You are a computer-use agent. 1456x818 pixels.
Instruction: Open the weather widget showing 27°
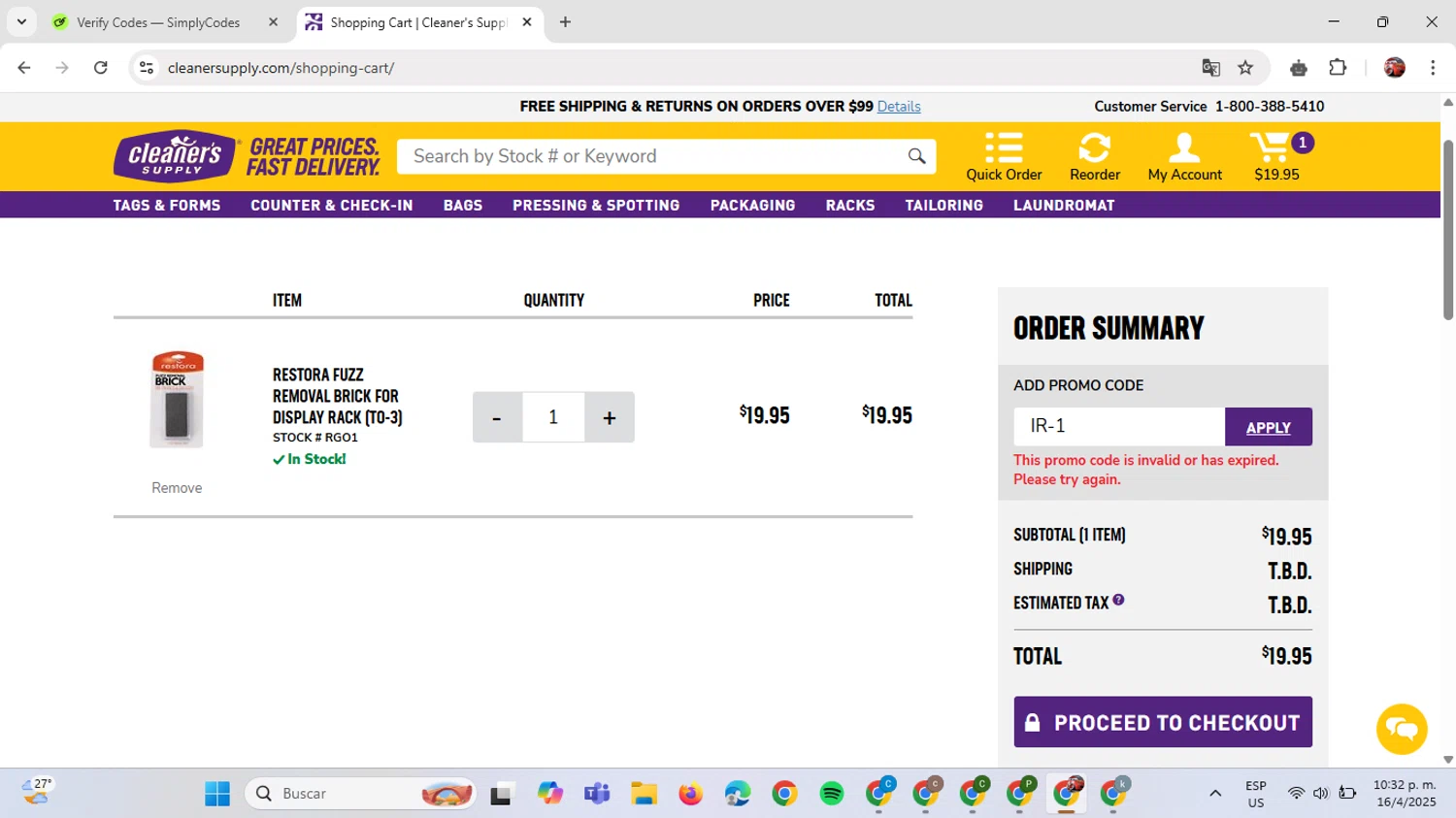click(x=37, y=792)
